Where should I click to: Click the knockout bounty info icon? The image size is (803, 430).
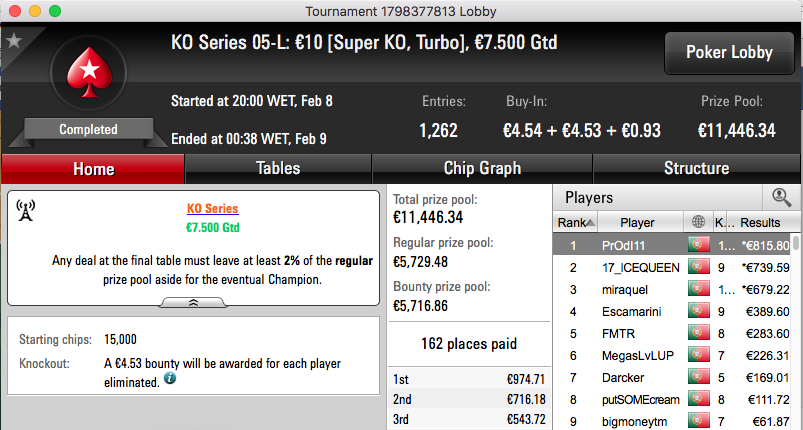(170, 379)
